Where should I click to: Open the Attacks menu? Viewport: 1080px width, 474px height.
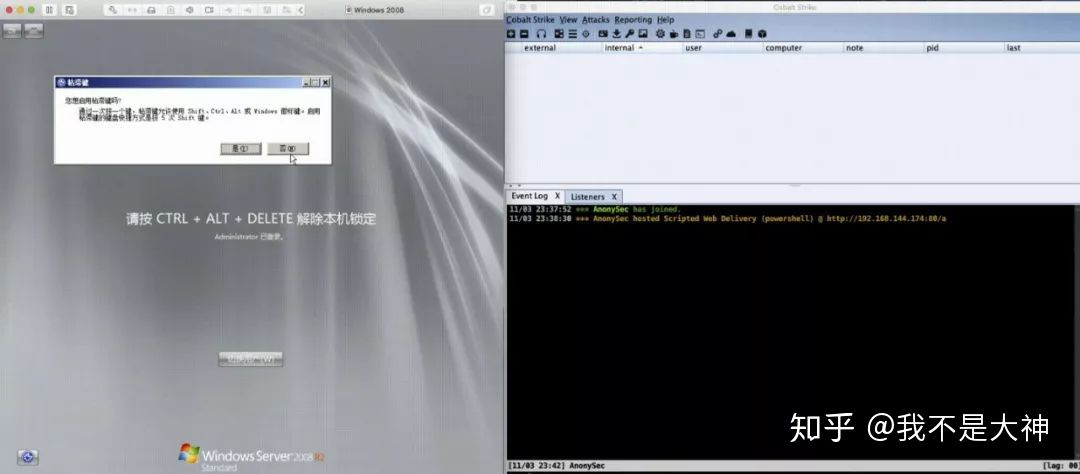pyautogui.click(x=596, y=20)
